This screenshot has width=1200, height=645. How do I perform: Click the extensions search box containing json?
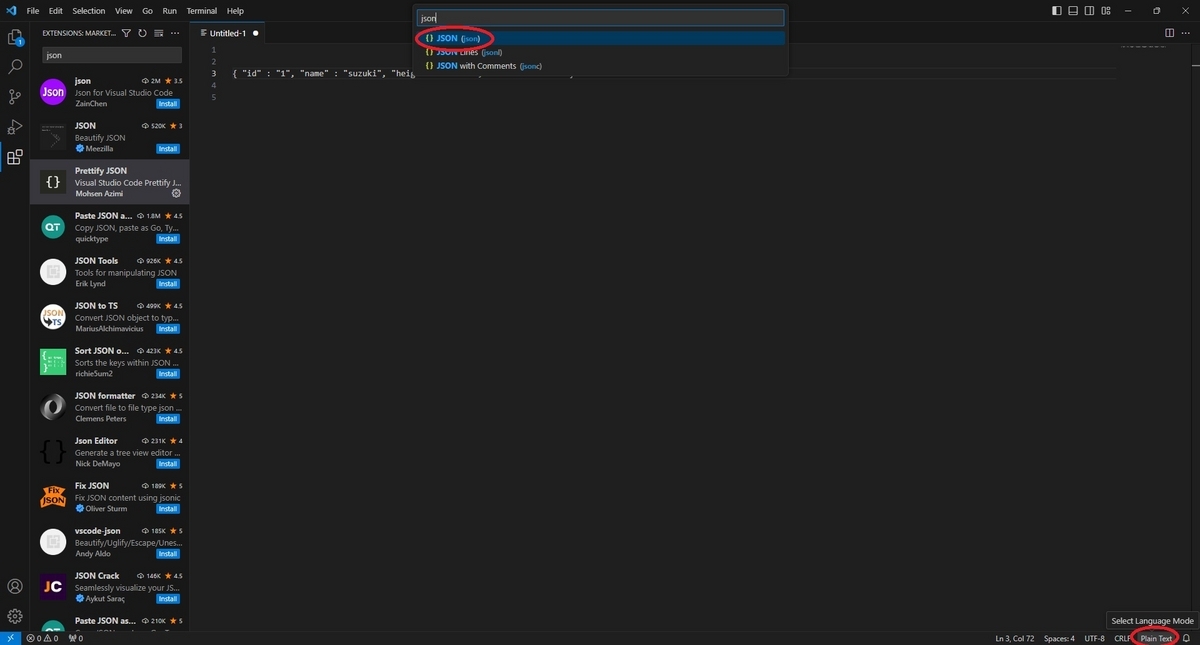112,56
